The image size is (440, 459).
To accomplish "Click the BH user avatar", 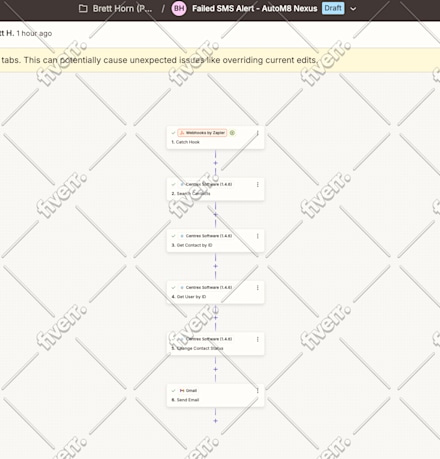I will tap(179, 8).
